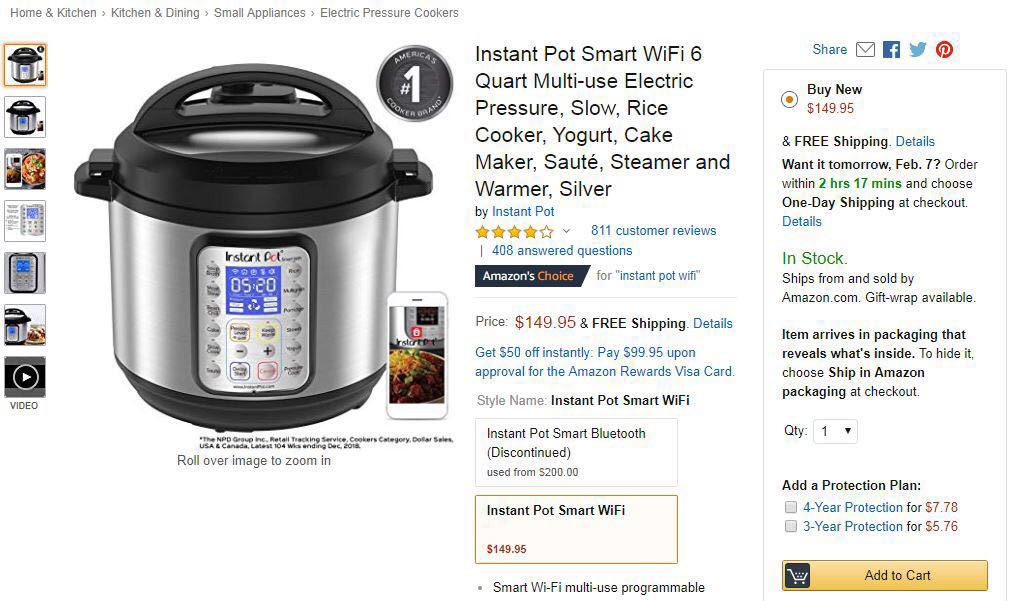
Task: Go to Electric Pressure Cookers breadcrumb
Action: [x=389, y=13]
